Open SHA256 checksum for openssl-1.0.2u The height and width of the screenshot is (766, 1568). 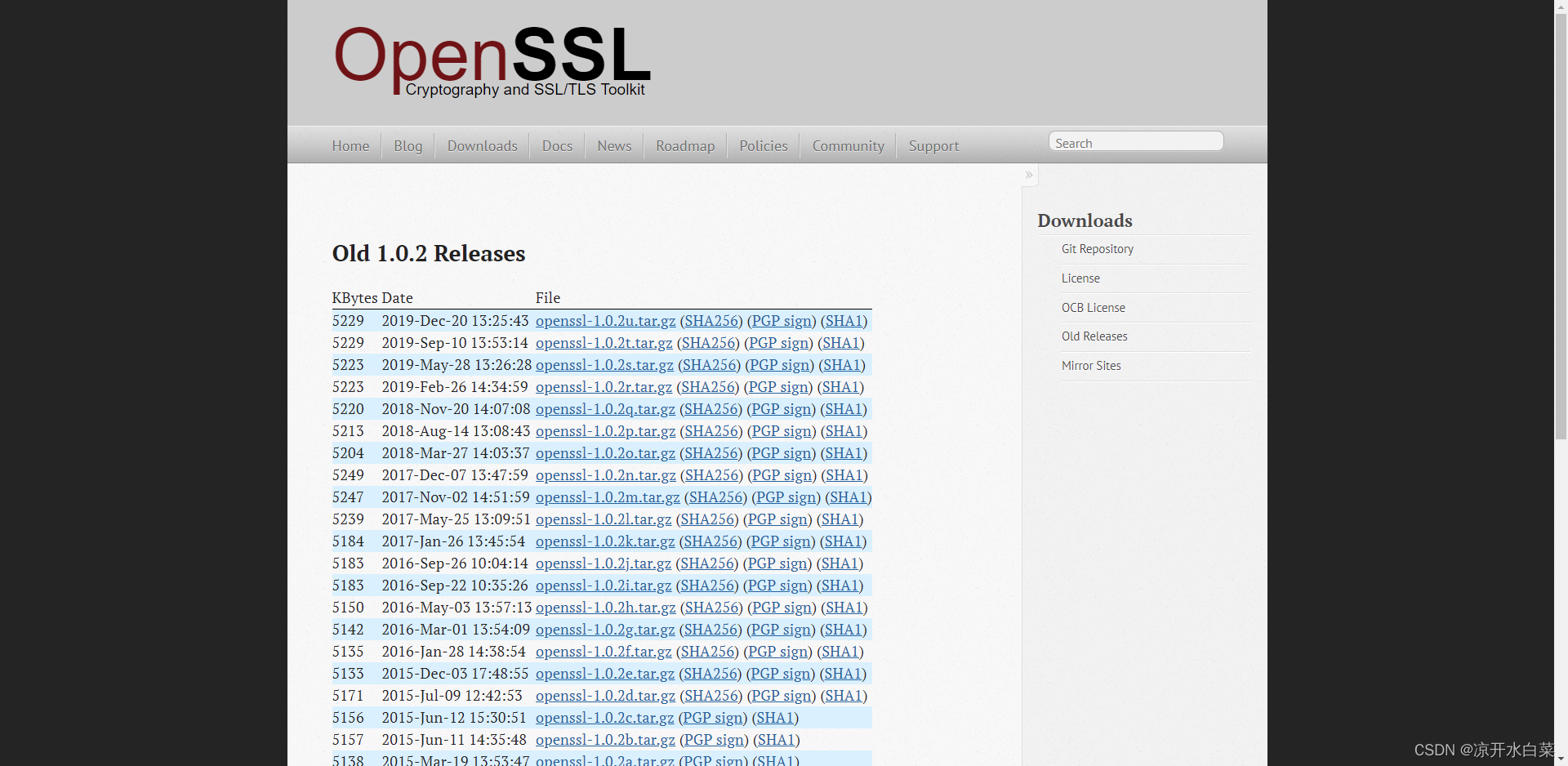(x=711, y=321)
